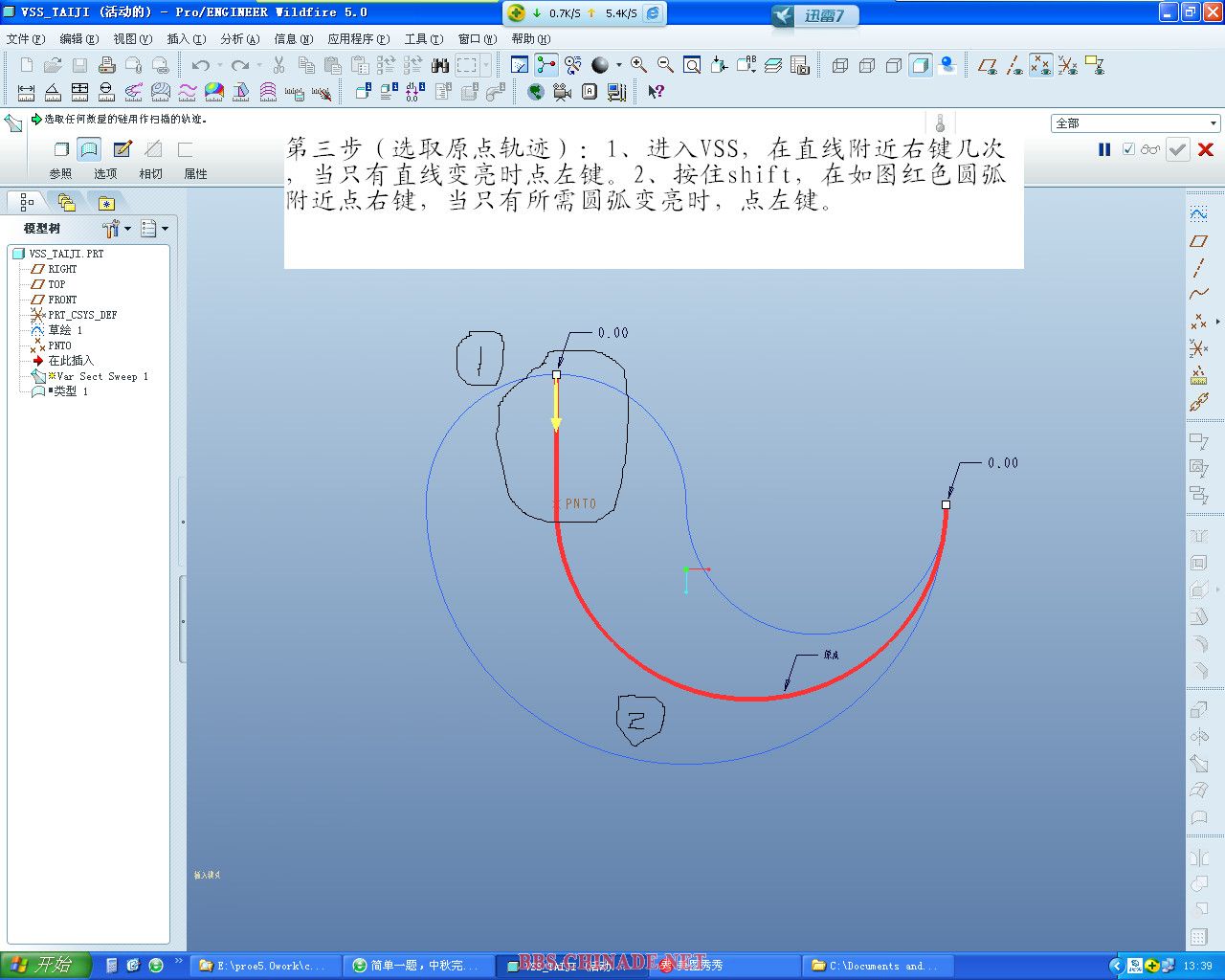Select Var Sect Sweep 1 in model tree
The height and width of the screenshot is (980, 1225).
[101, 376]
